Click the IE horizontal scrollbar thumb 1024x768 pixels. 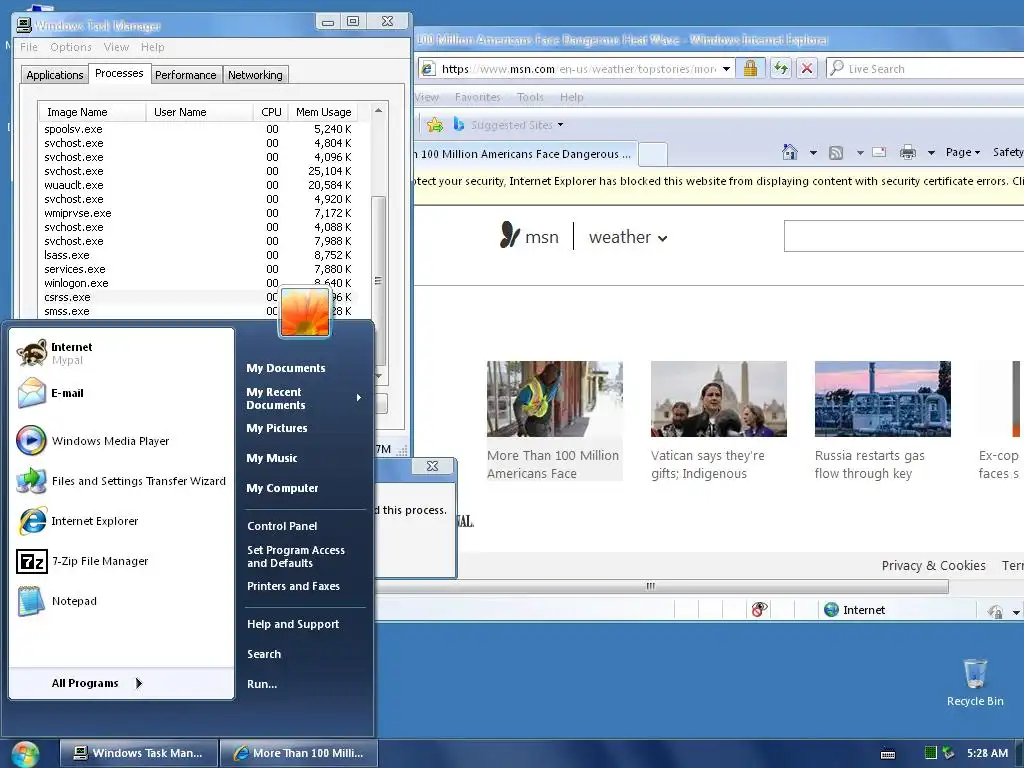[x=660, y=586]
